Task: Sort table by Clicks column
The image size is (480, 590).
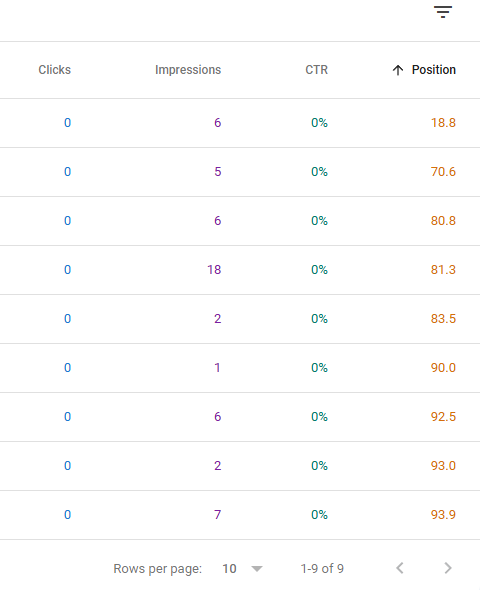Action: (55, 70)
